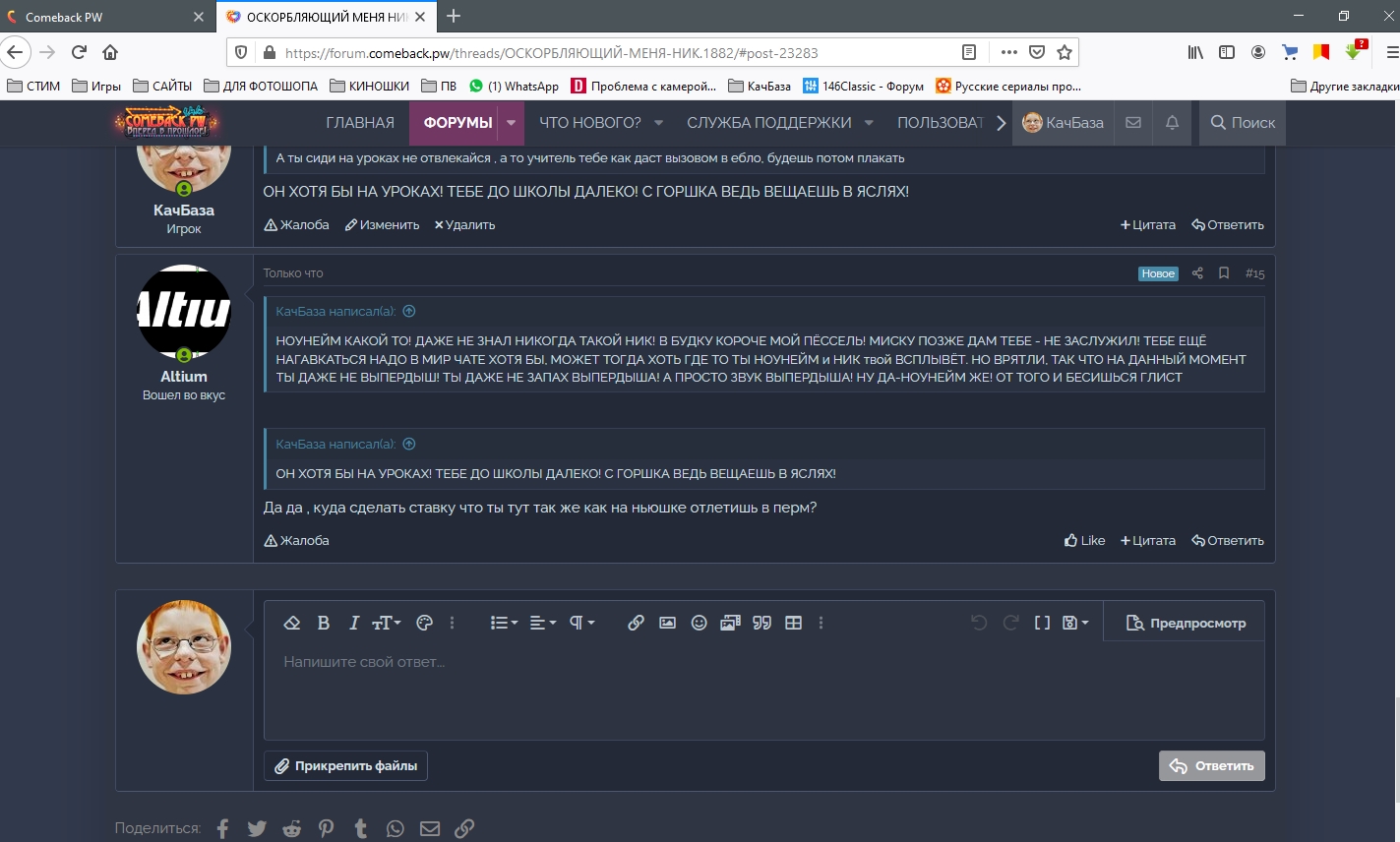Click the insert link icon
The image size is (1400, 842).
coord(636,623)
